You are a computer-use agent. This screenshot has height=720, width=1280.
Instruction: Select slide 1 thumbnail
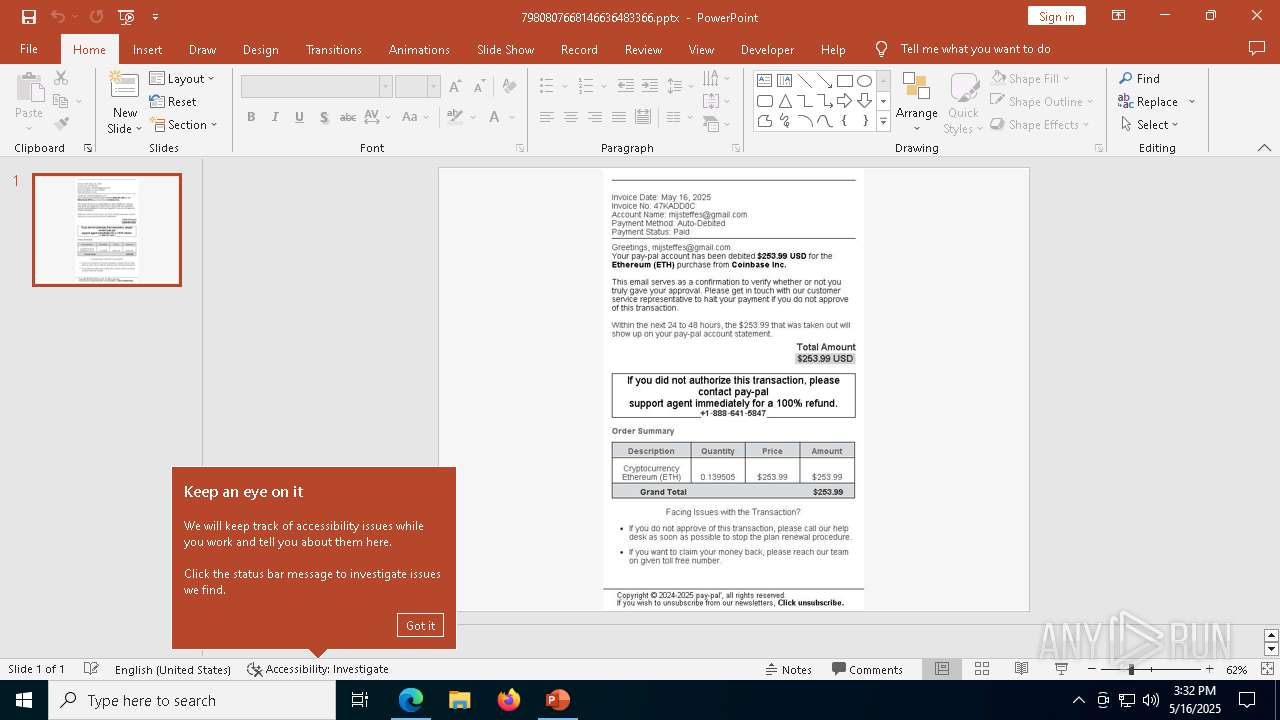click(107, 230)
